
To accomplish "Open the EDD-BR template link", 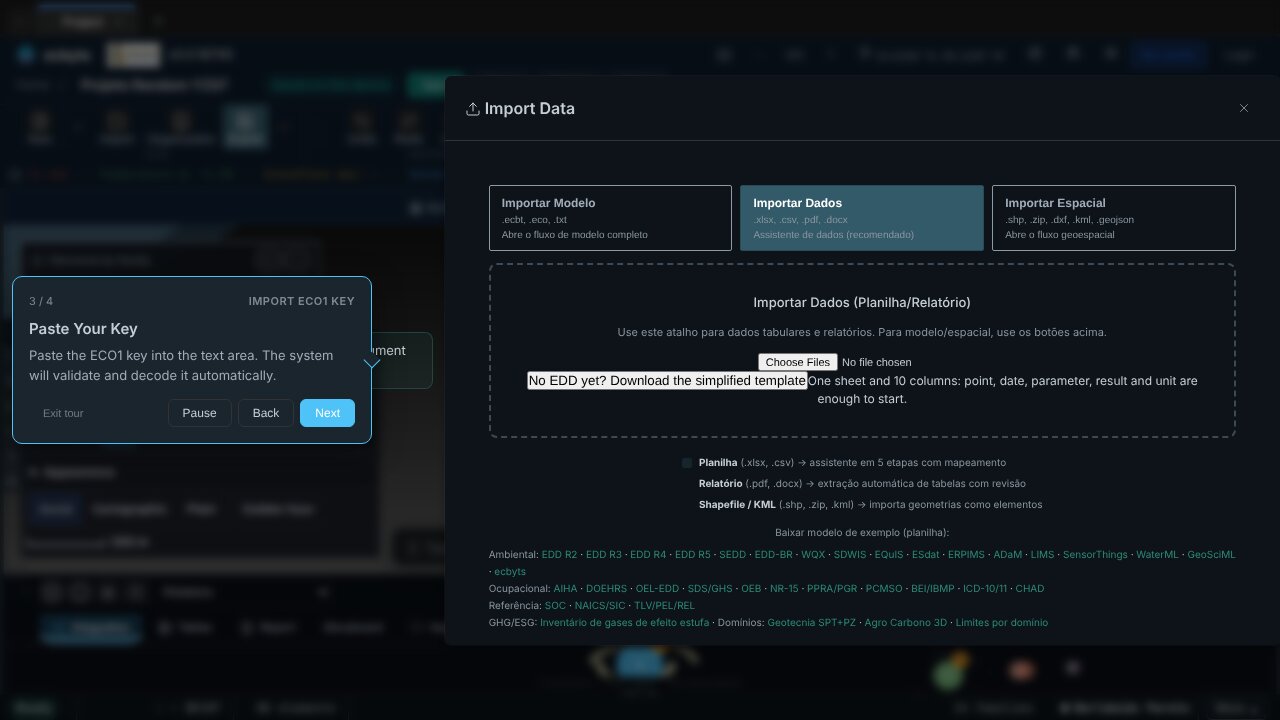I will (774, 554).
